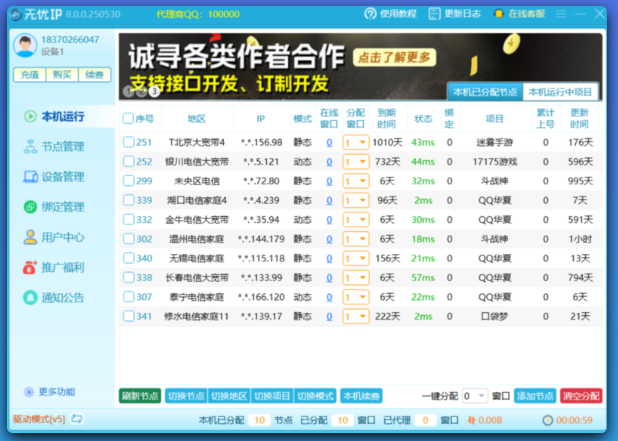Screen dimensions: 618x441
Task: Click the 本机续费 button
Action: (361, 396)
